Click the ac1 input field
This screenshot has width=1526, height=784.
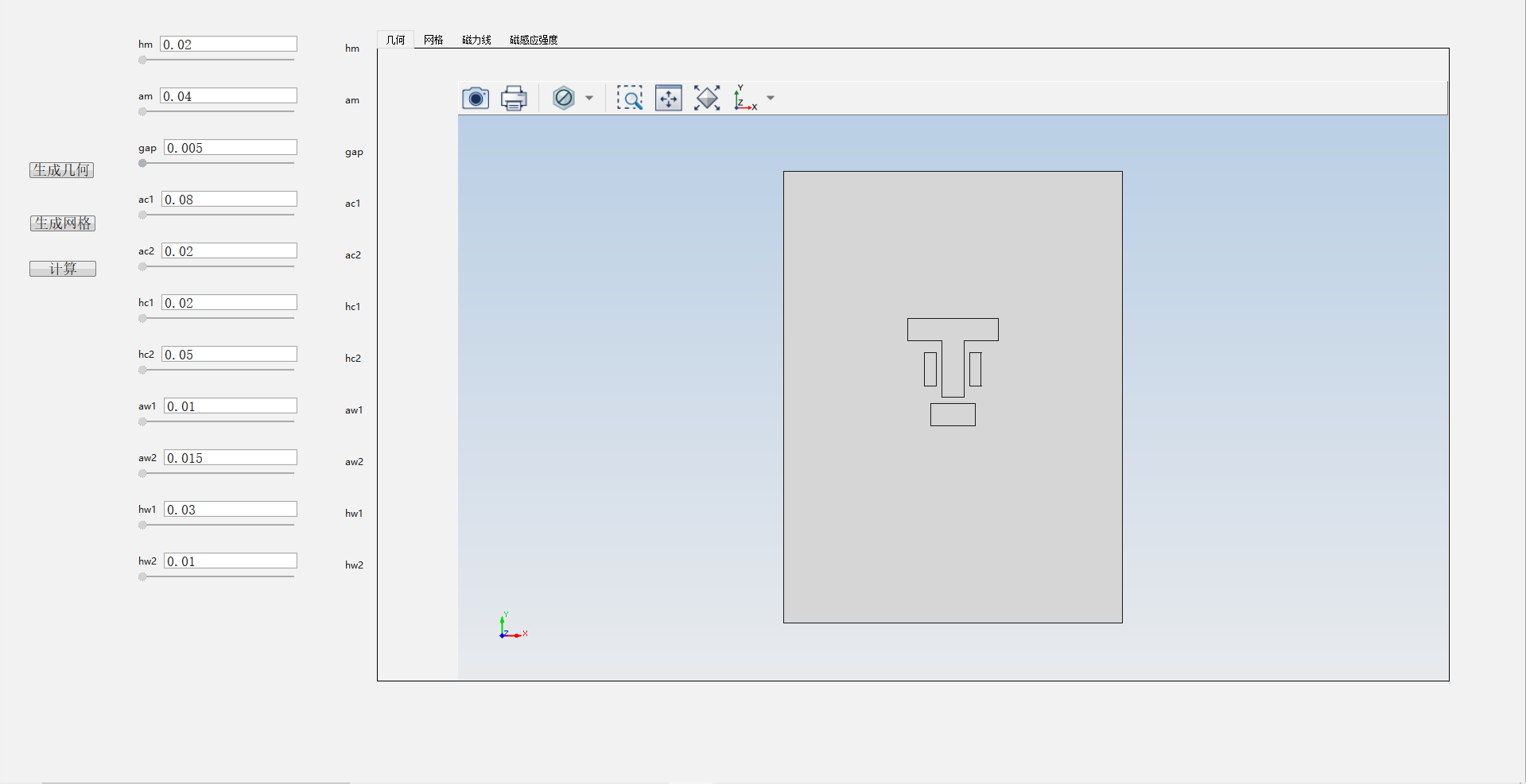[x=230, y=200]
